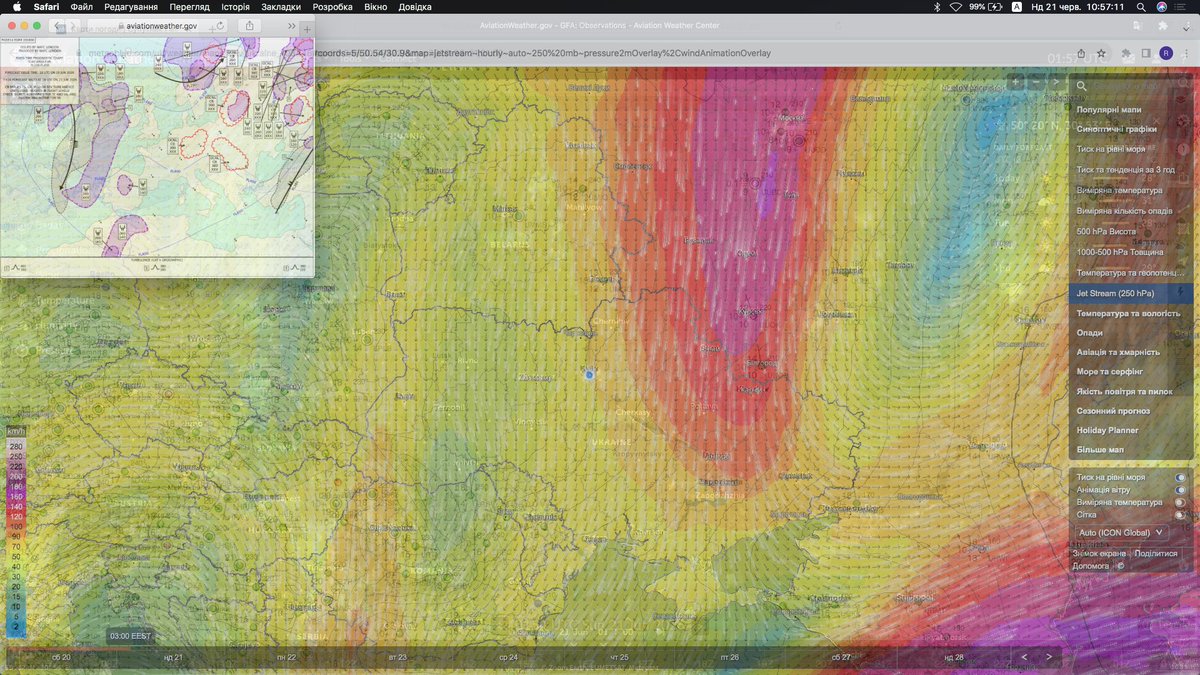Click the copyright icon next to Допомога
The image size is (1200, 675).
click(x=1120, y=566)
